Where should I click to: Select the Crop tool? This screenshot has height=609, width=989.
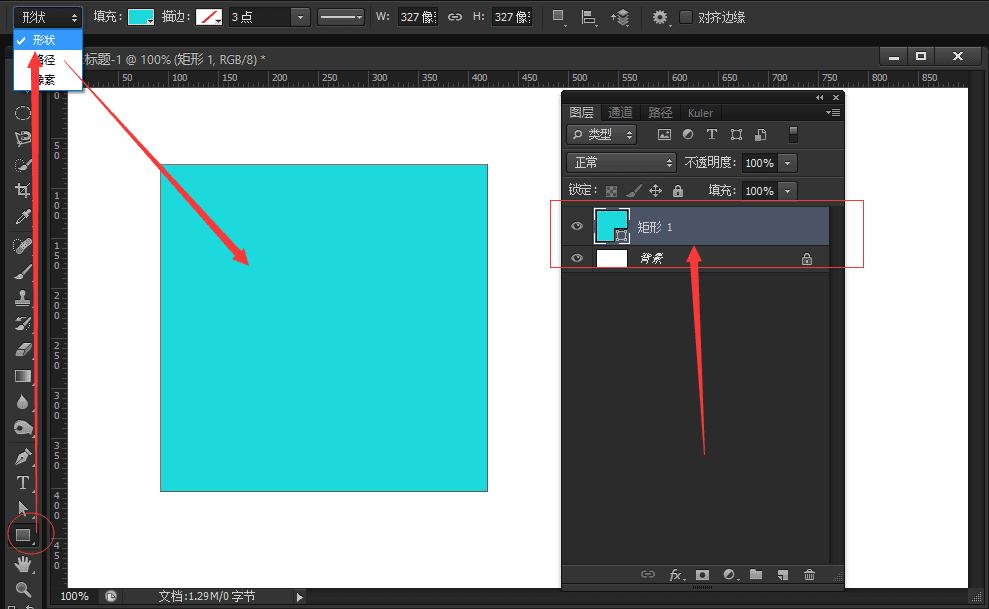click(x=21, y=190)
